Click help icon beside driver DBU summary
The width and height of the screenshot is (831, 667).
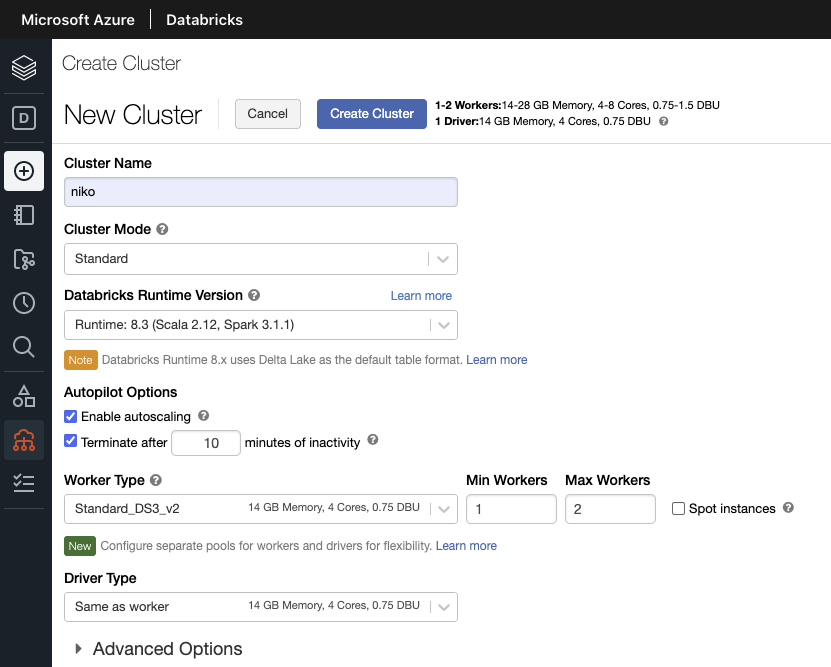(664, 121)
